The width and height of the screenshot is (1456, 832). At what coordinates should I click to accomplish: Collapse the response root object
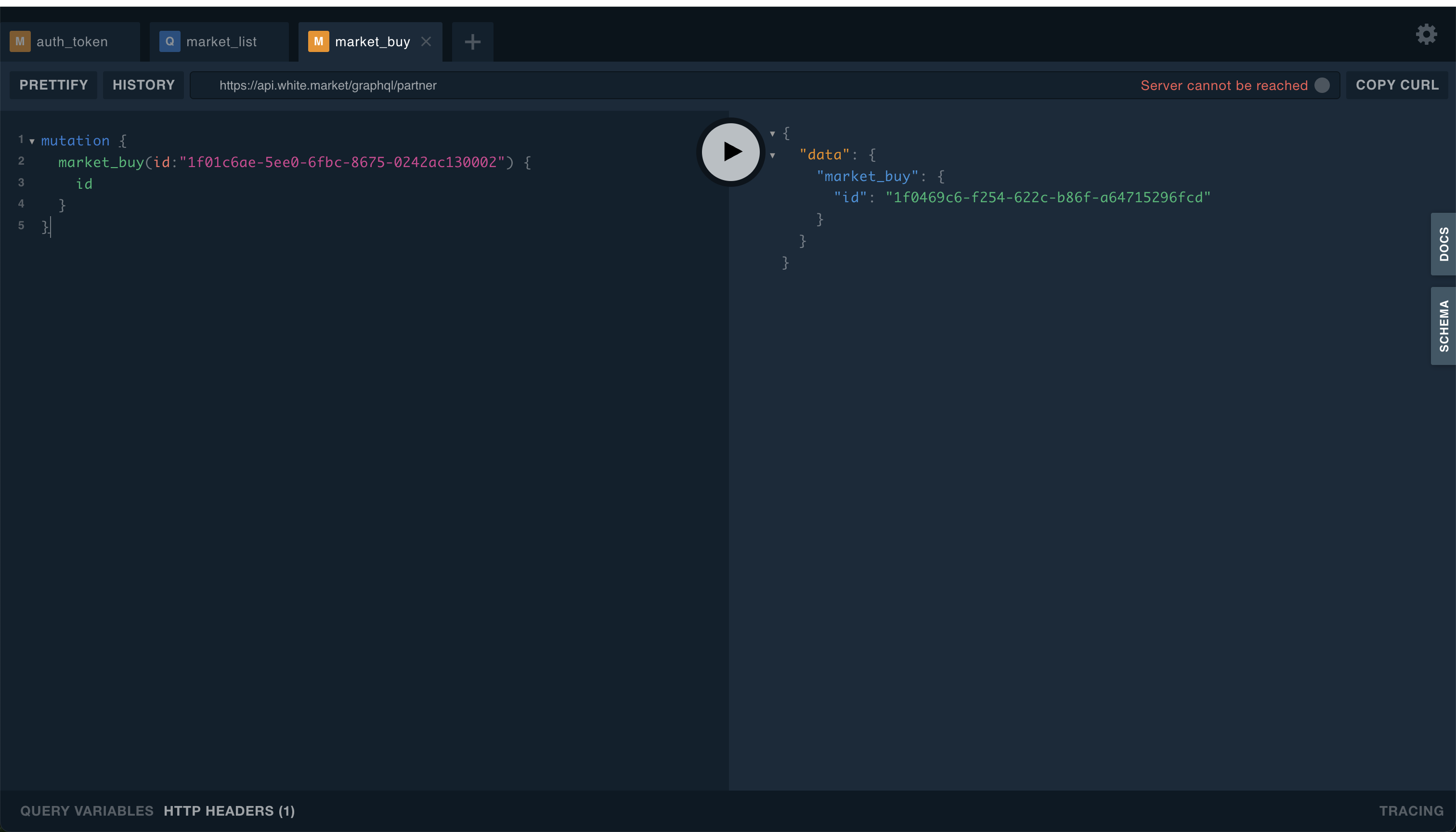click(x=773, y=134)
